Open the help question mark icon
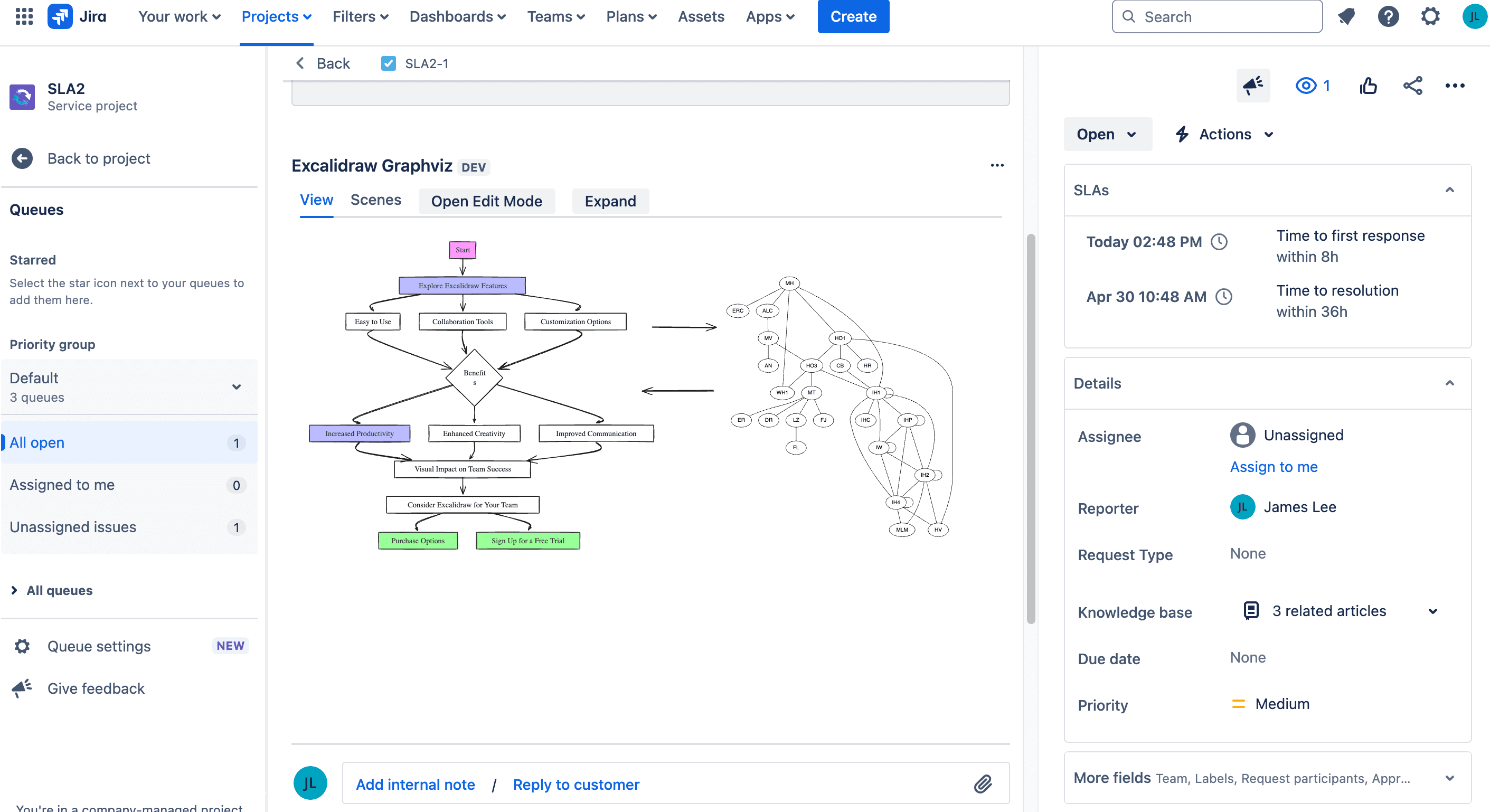Viewport: 1490px width, 812px height. (1388, 16)
